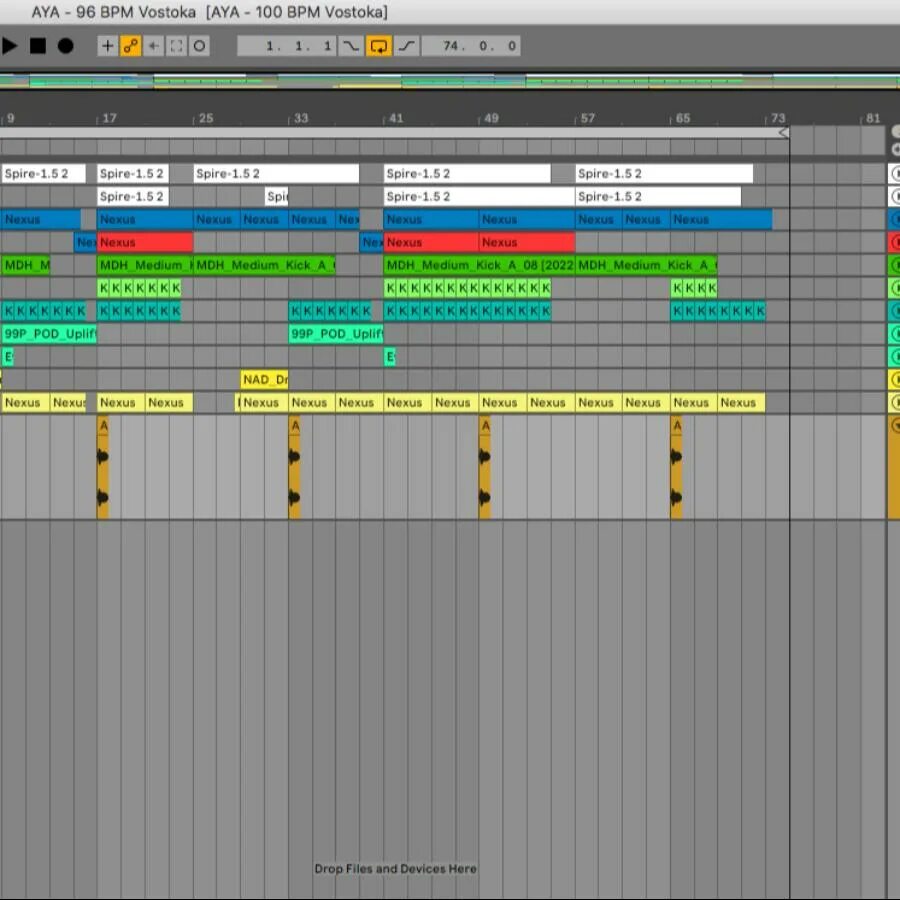This screenshot has width=900, height=900.
Task: Click the arrangement overview strip
Action: (450, 82)
